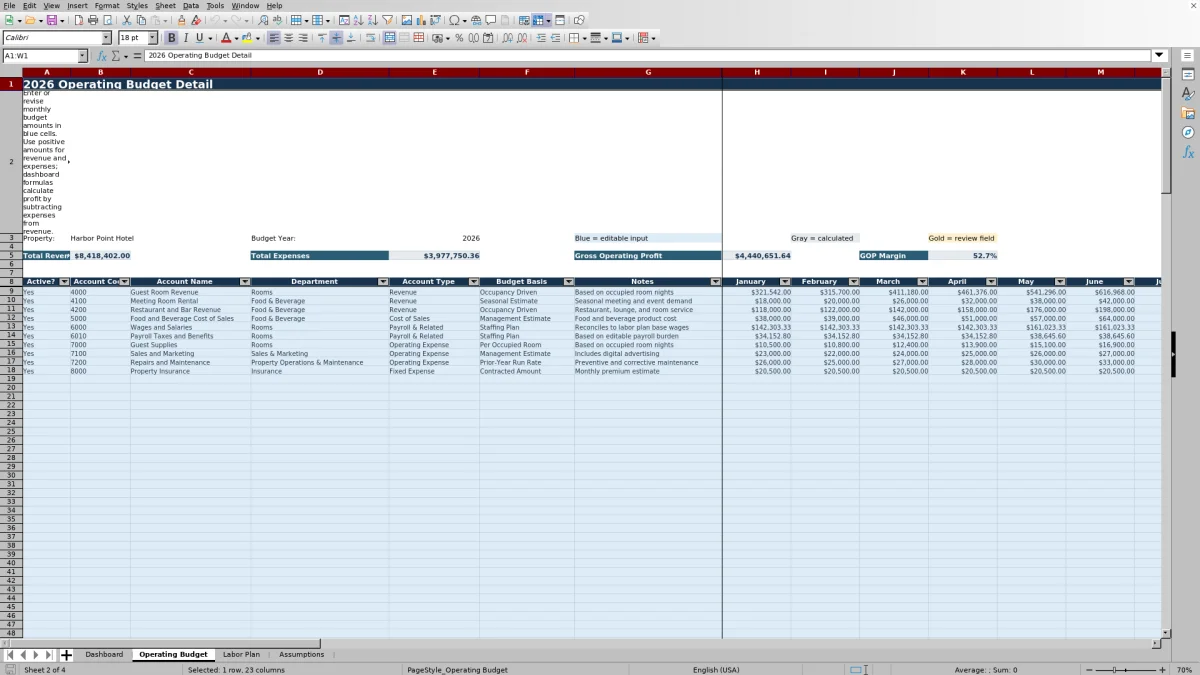
Task: Click the Align Left icon
Action: point(274,38)
